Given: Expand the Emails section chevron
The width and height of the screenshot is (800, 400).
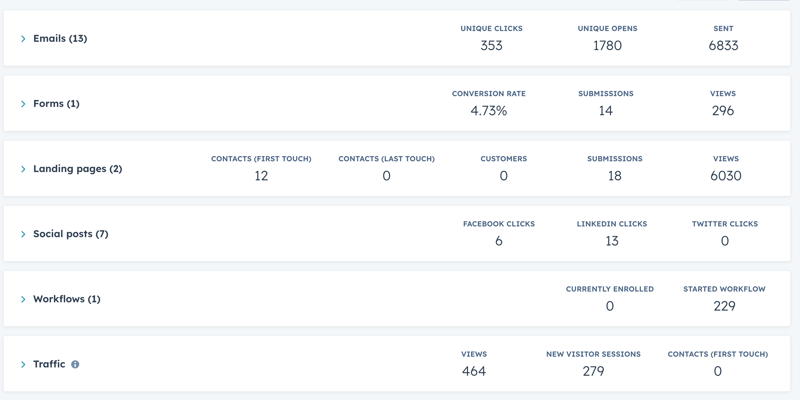Looking at the screenshot, I should (23, 39).
